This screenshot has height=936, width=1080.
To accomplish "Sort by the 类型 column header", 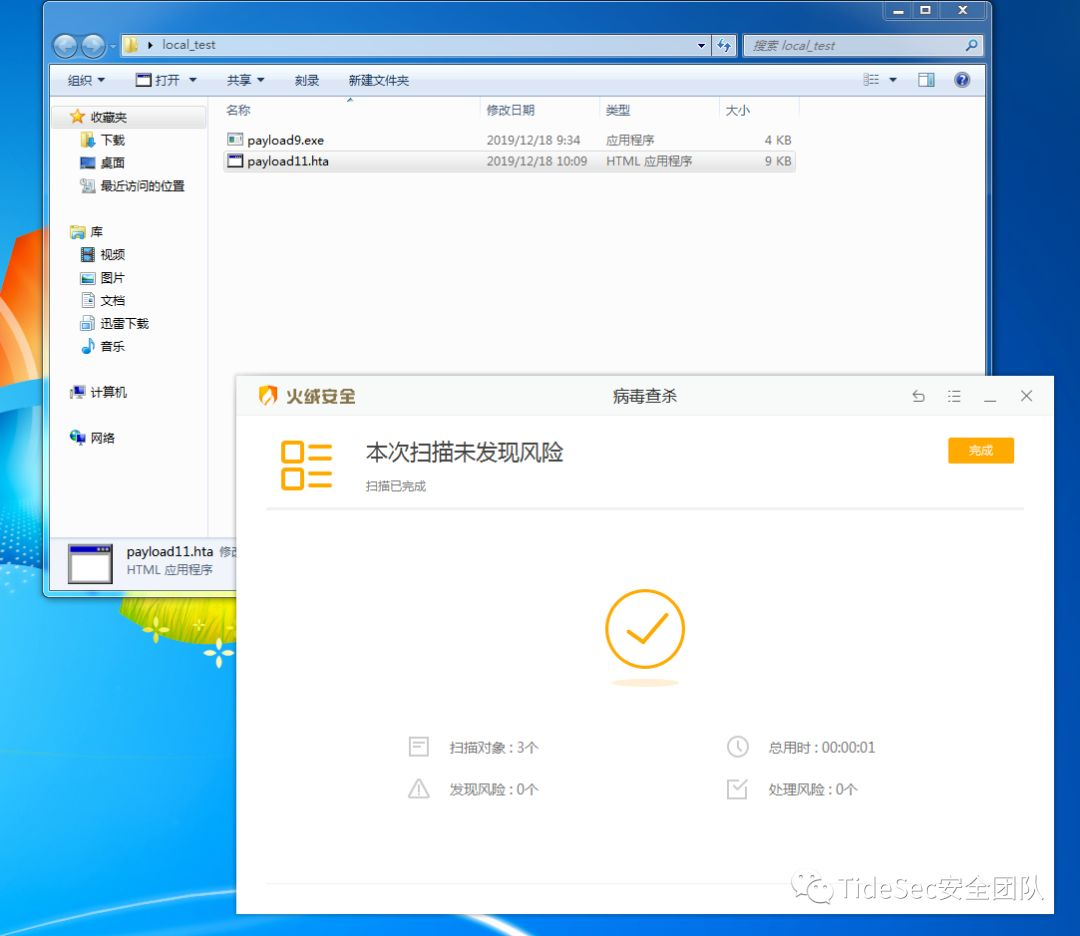I will [618, 110].
